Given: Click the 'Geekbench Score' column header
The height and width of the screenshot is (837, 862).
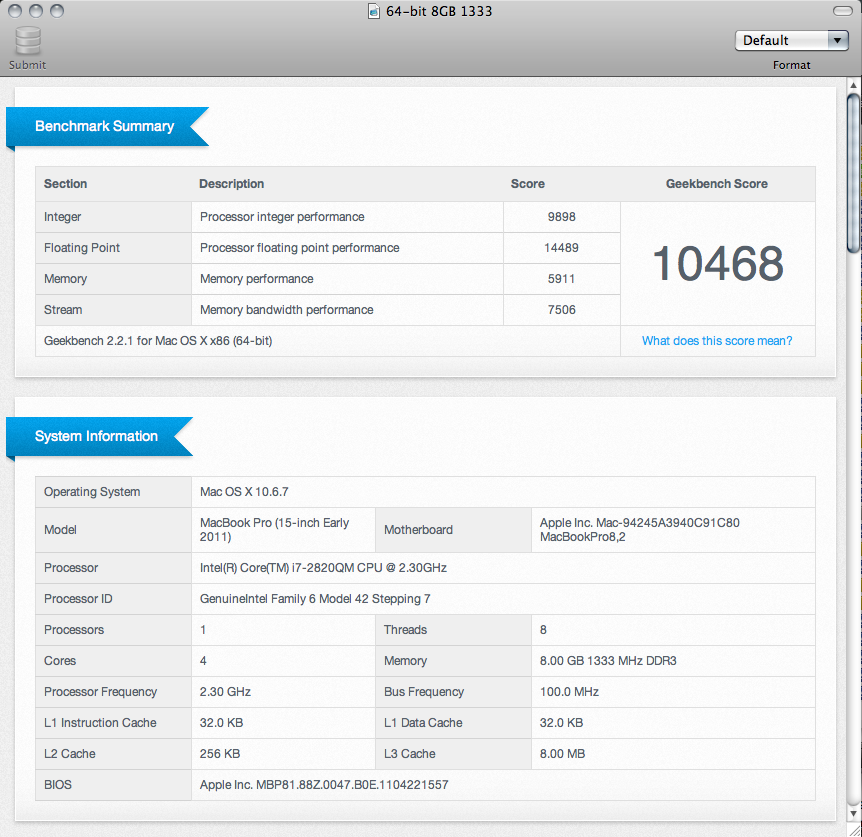Looking at the screenshot, I should click(x=717, y=184).
